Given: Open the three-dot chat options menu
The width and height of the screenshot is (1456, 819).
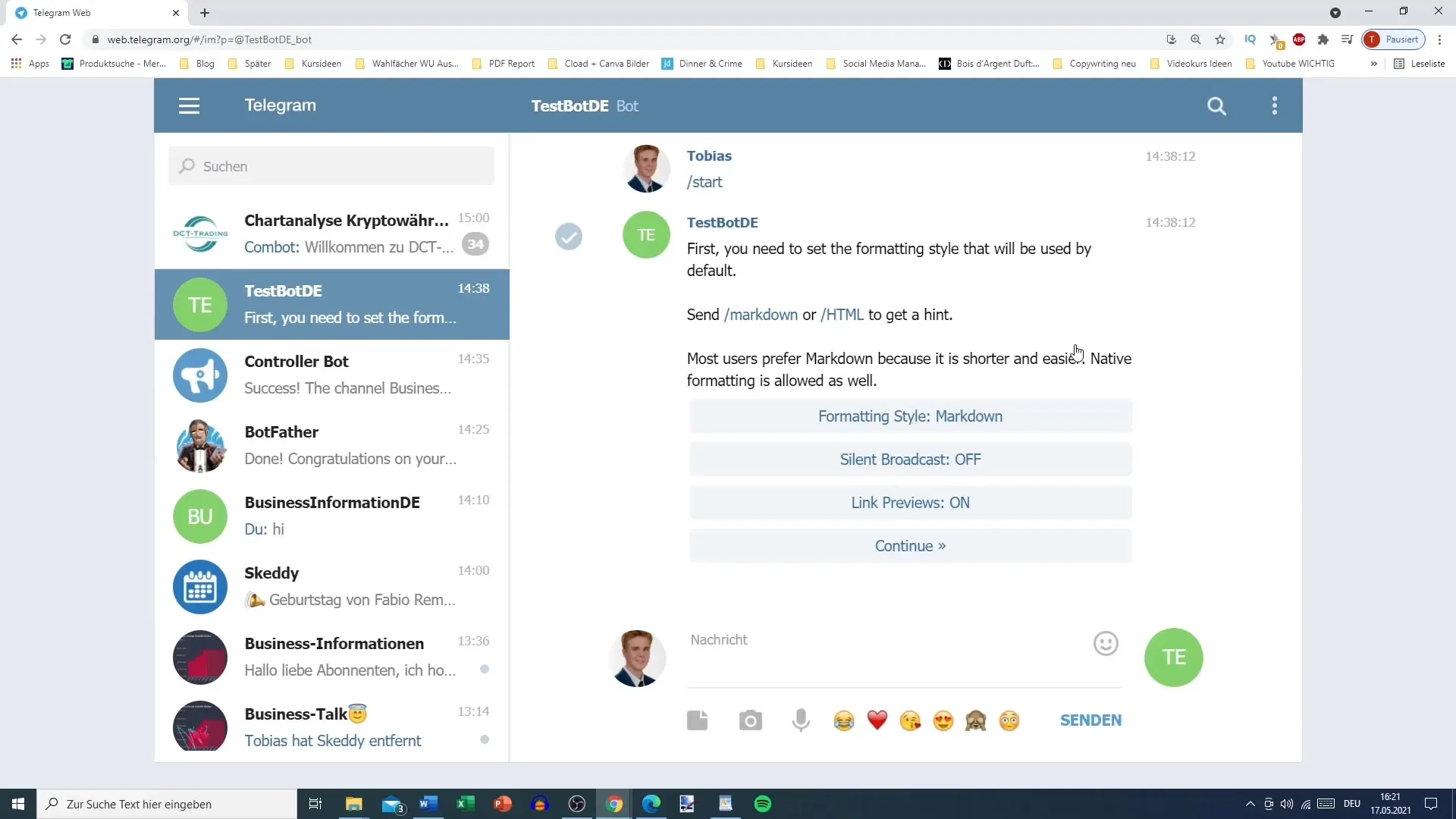Looking at the screenshot, I should coord(1275,105).
